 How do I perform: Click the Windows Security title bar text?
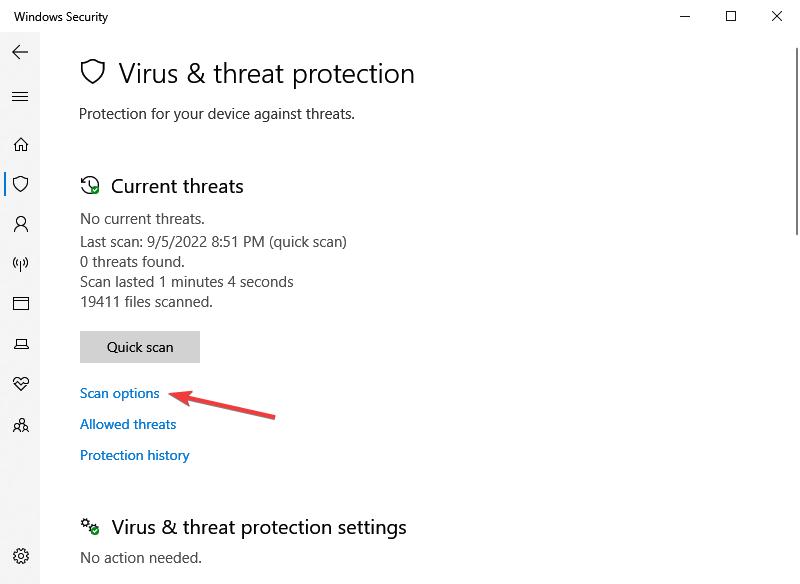click(x=61, y=17)
